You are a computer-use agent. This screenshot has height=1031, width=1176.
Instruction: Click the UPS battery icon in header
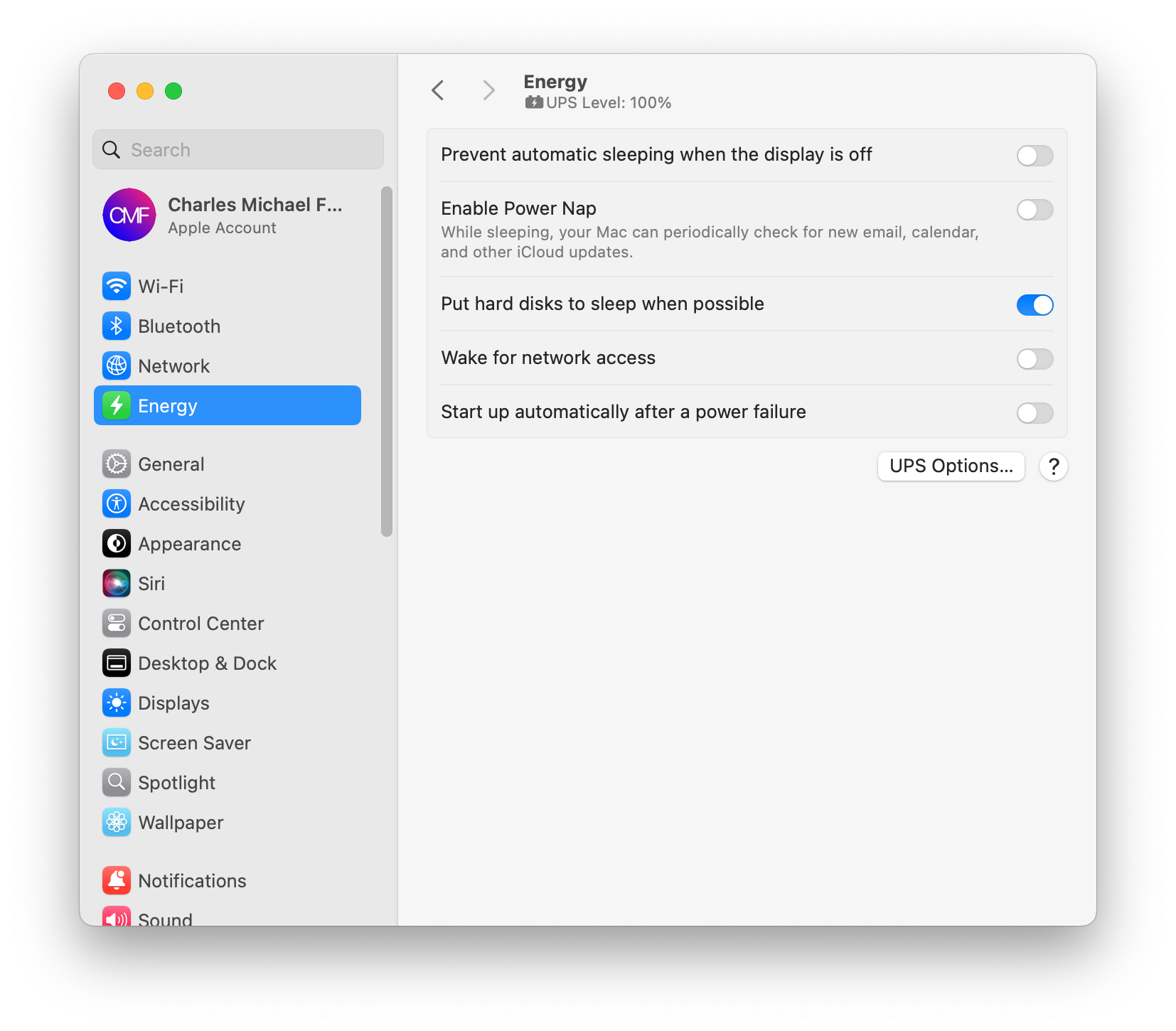click(x=534, y=102)
